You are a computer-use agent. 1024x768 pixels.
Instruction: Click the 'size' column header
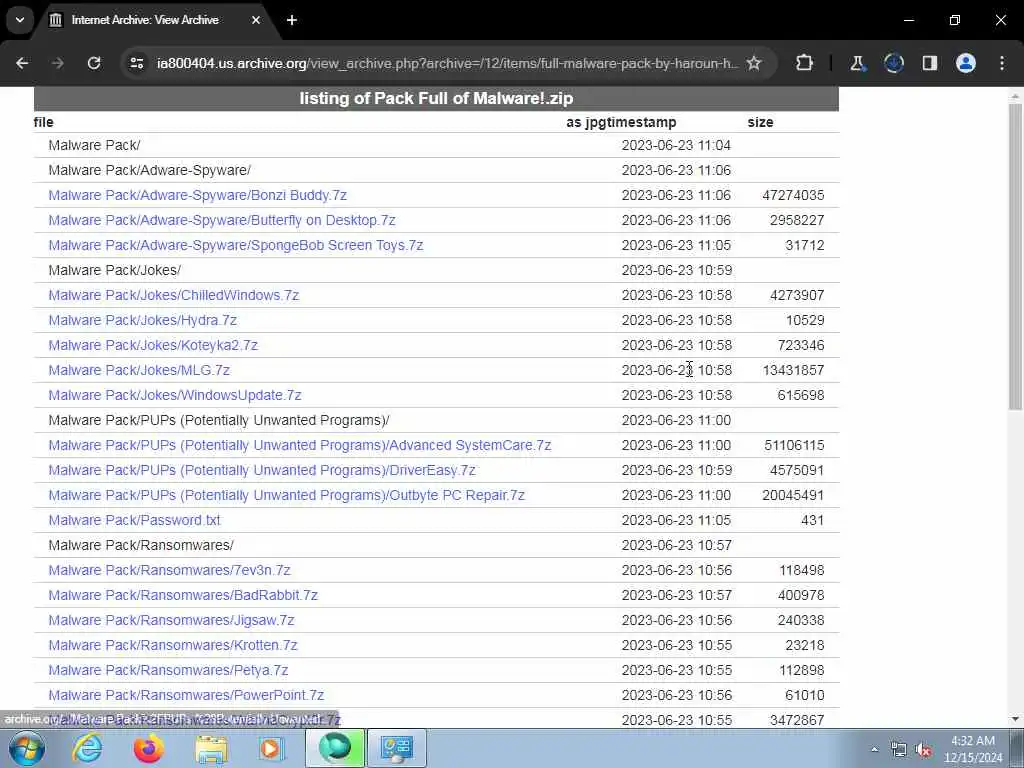coord(760,122)
